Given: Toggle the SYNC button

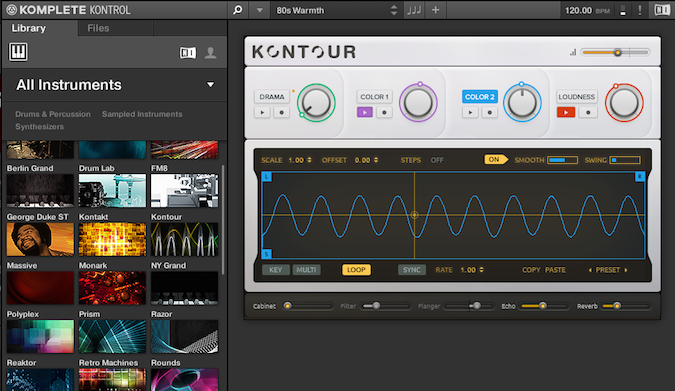Looking at the screenshot, I should (x=412, y=270).
